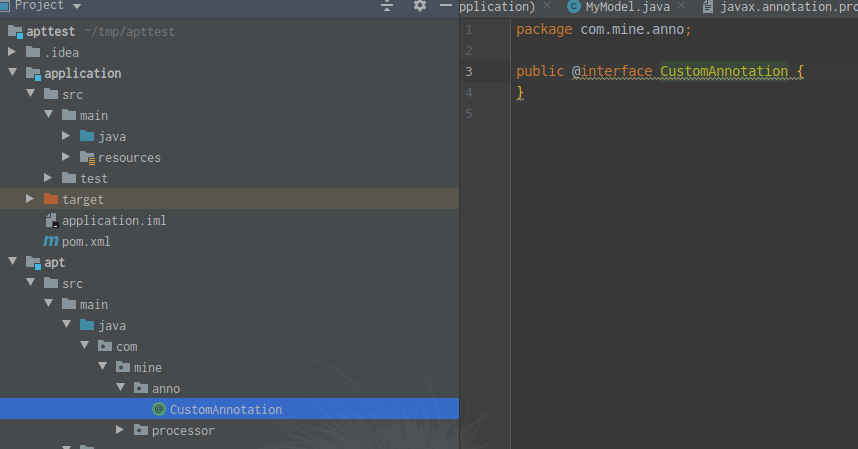Click the 'public' keyword in editor
The image size is (858, 449).
pos(540,71)
